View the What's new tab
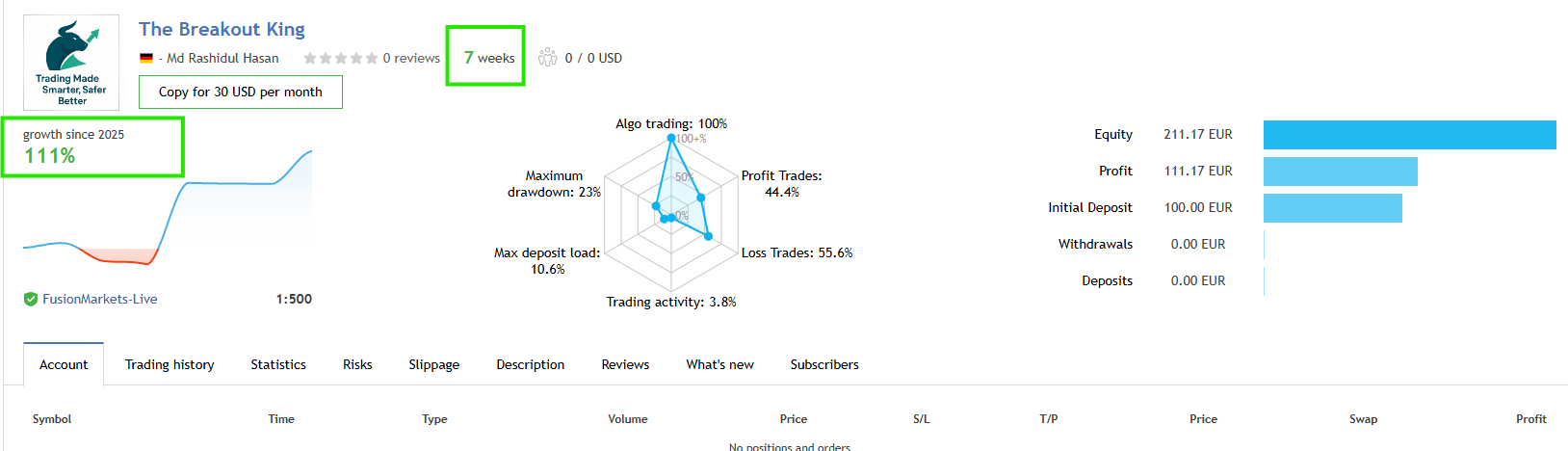Viewport: 1568px width, 451px height. click(719, 364)
